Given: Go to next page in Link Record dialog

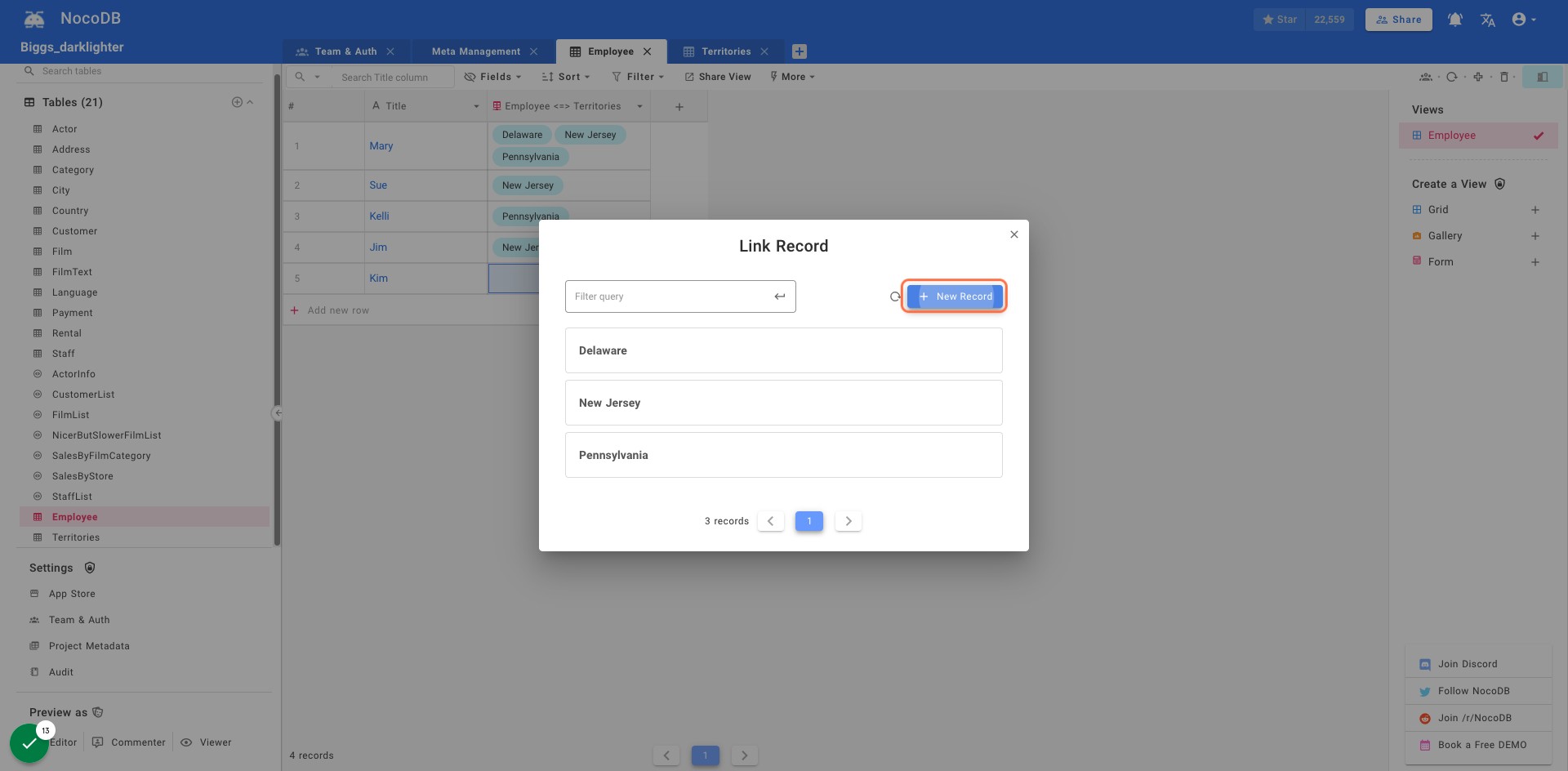Looking at the screenshot, I should point(849,521).
